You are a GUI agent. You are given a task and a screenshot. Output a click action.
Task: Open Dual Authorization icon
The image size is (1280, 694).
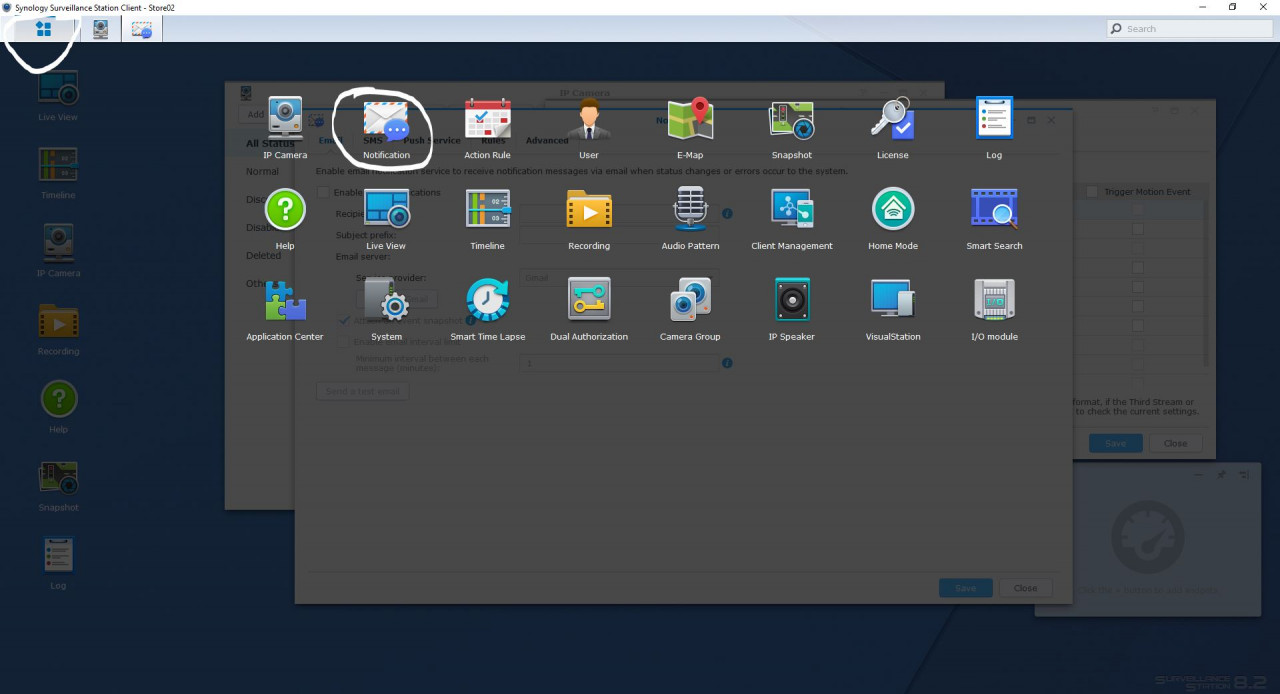(x=589, y=310)
